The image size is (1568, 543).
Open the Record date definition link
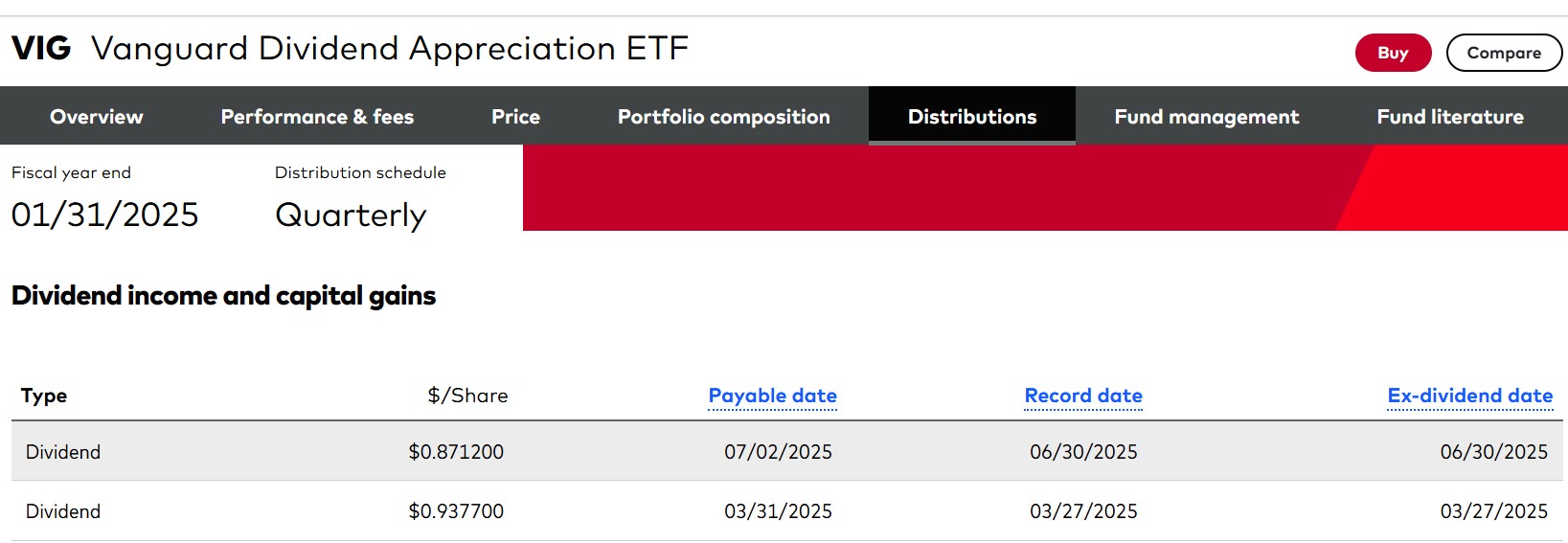(1083, 396)
